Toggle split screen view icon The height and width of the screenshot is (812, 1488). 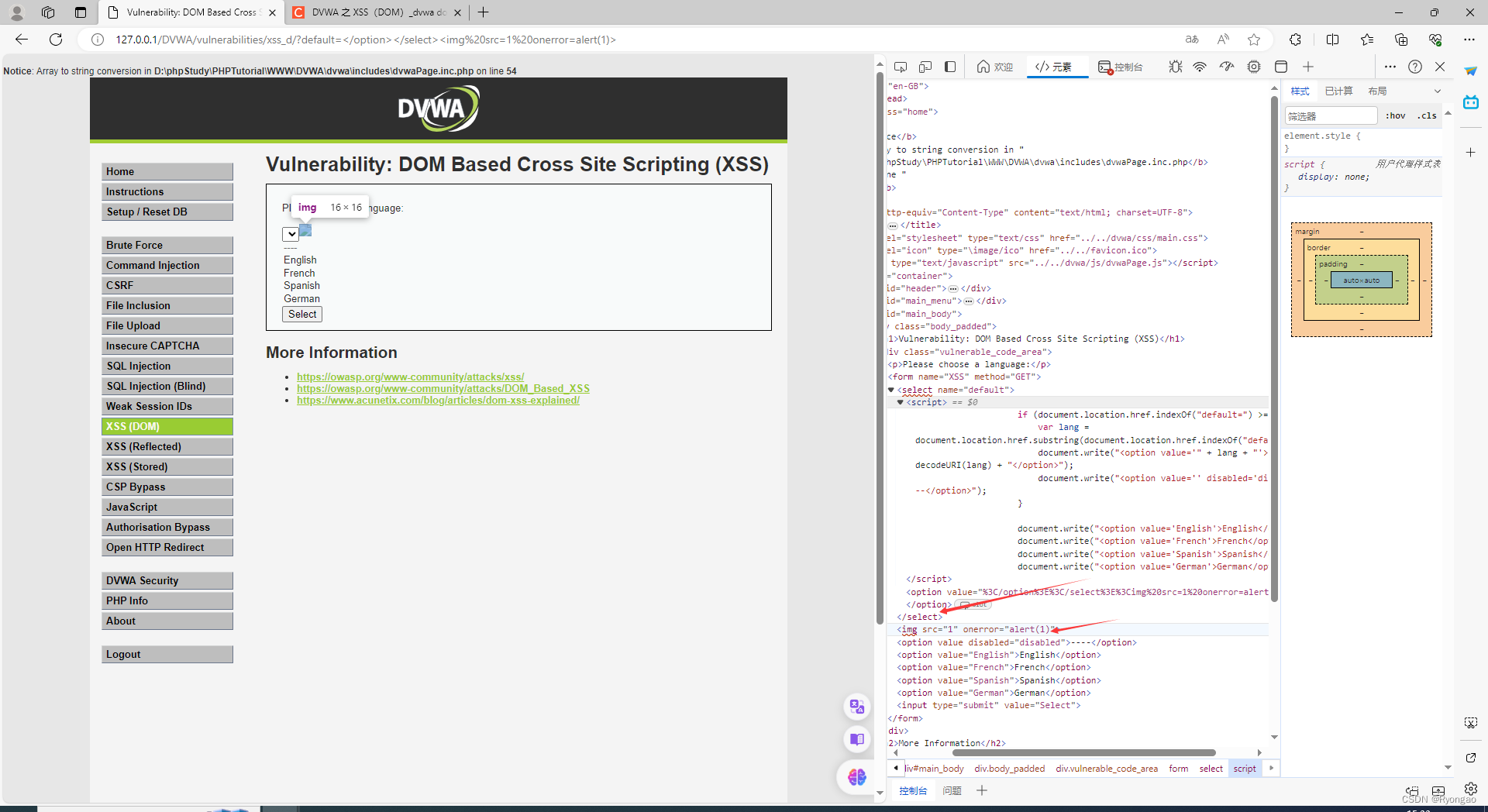coord(1333,40)
